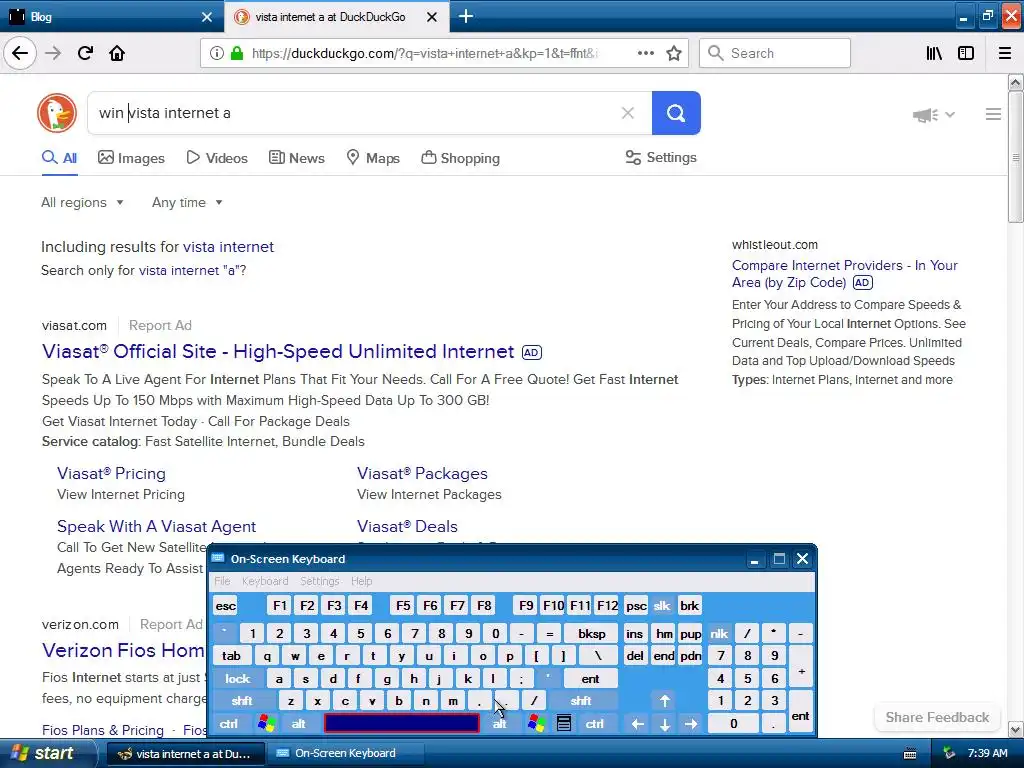Open DuckDuckGo side menu icon

click(x=993, y=114)
